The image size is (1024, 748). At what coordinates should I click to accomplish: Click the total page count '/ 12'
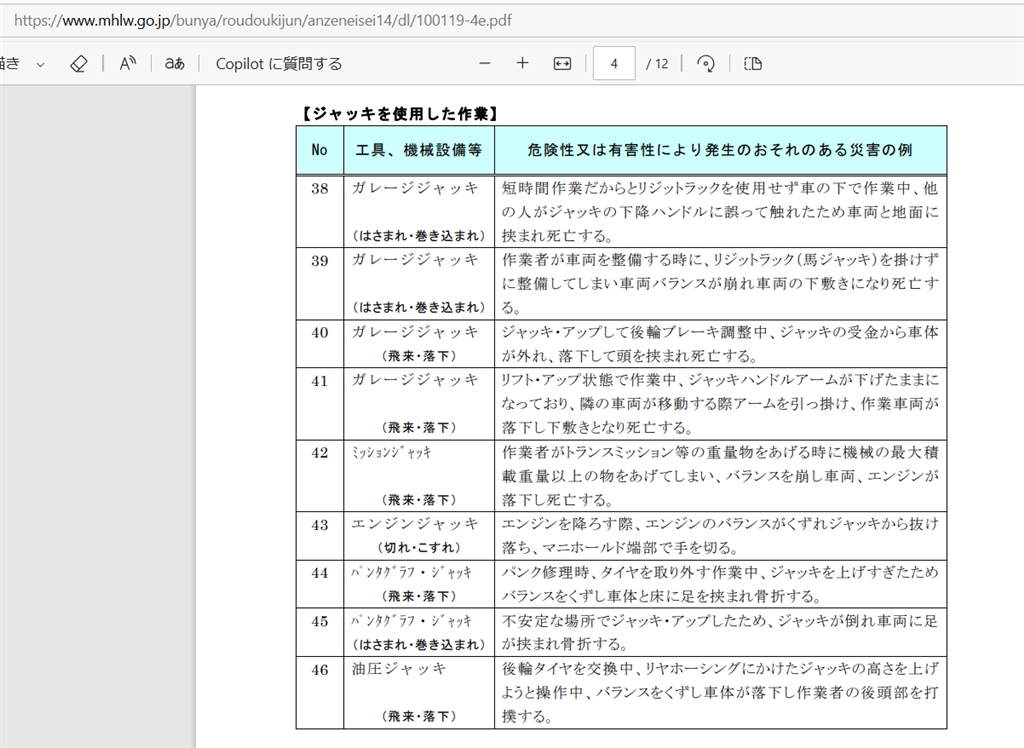click(657, 63)
